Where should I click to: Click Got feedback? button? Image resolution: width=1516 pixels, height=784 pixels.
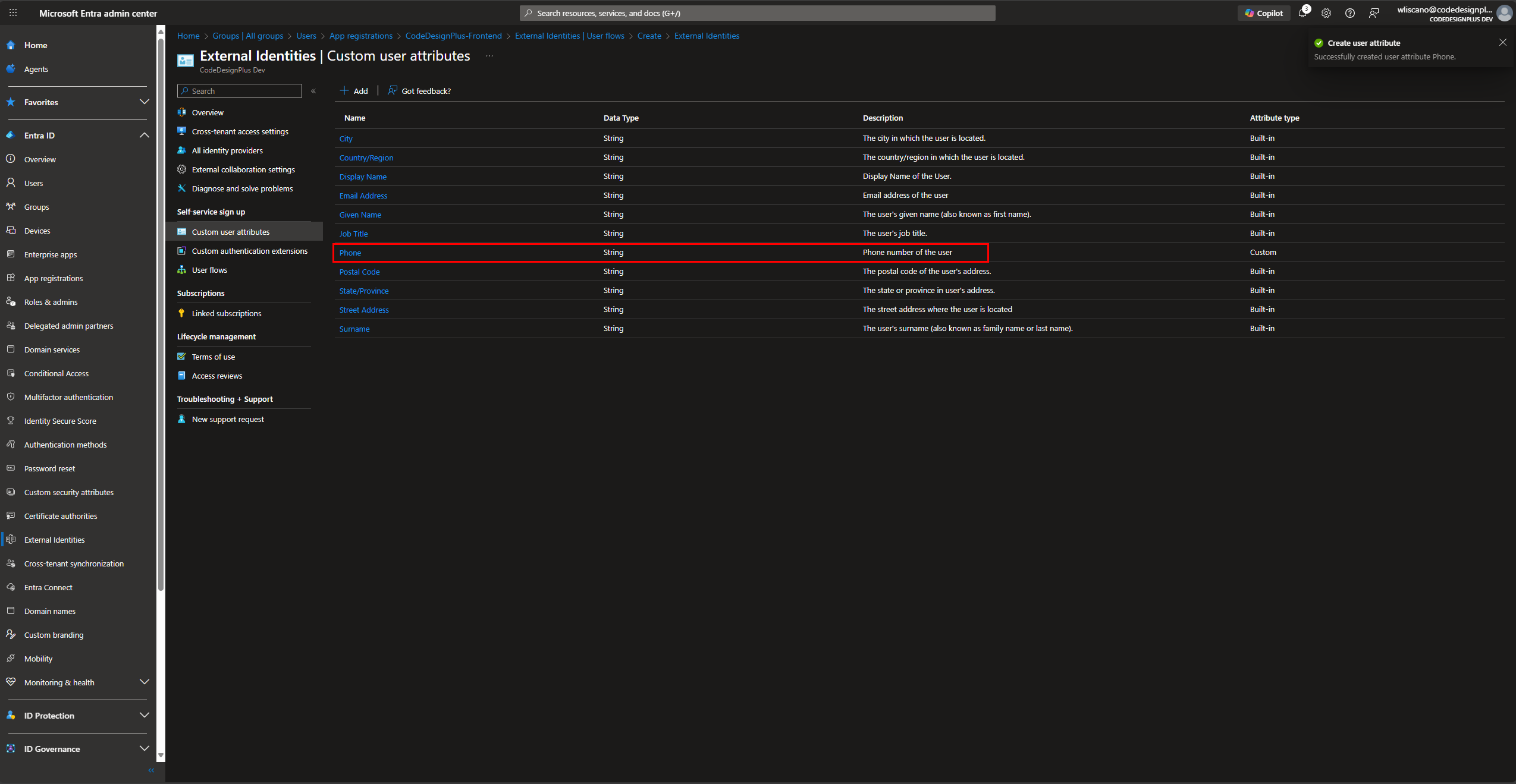pyautogui.click(x=419, y=91)
